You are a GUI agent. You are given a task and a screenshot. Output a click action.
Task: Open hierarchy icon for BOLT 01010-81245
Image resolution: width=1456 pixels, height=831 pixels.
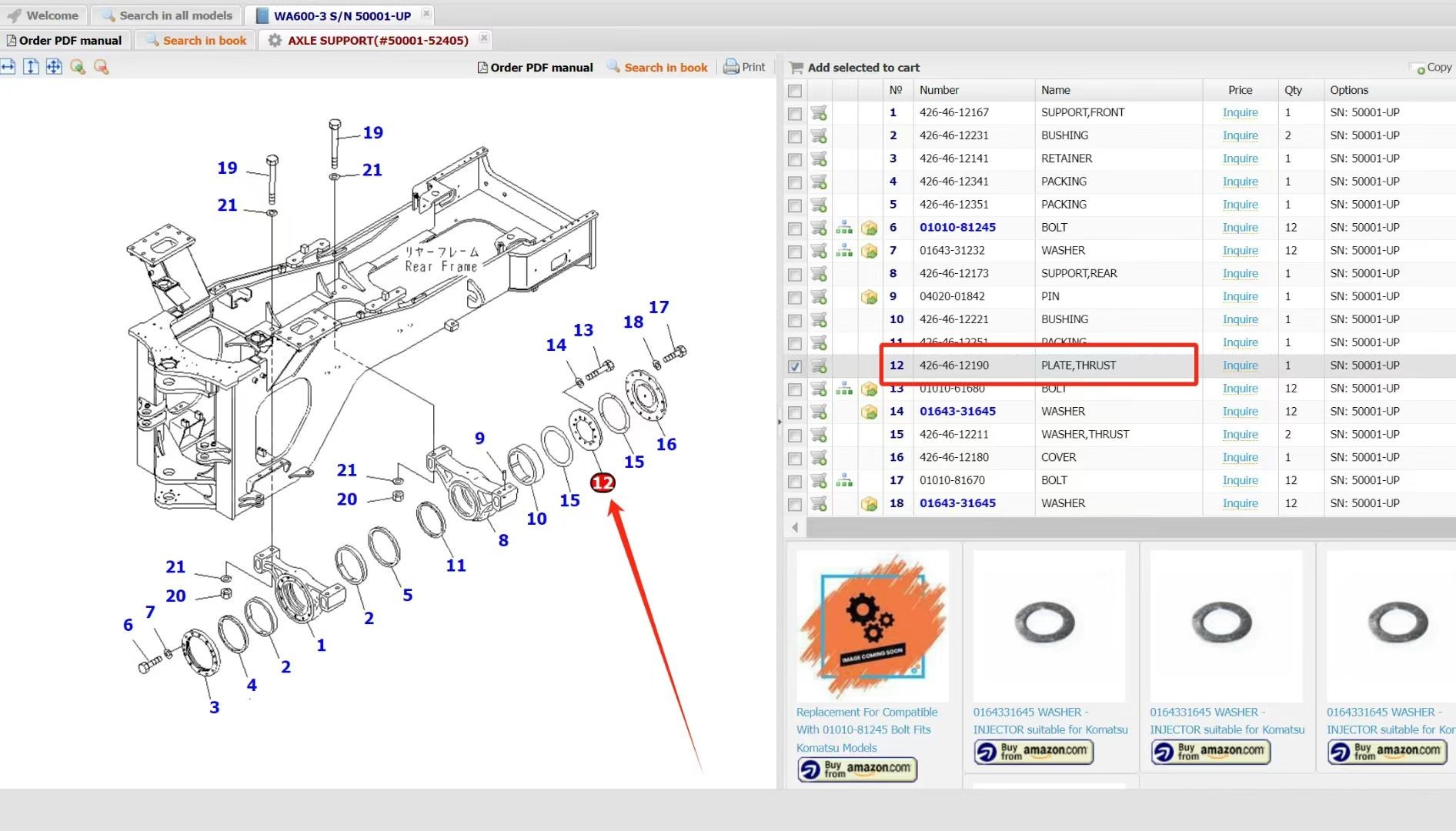(x=844, y=228)
